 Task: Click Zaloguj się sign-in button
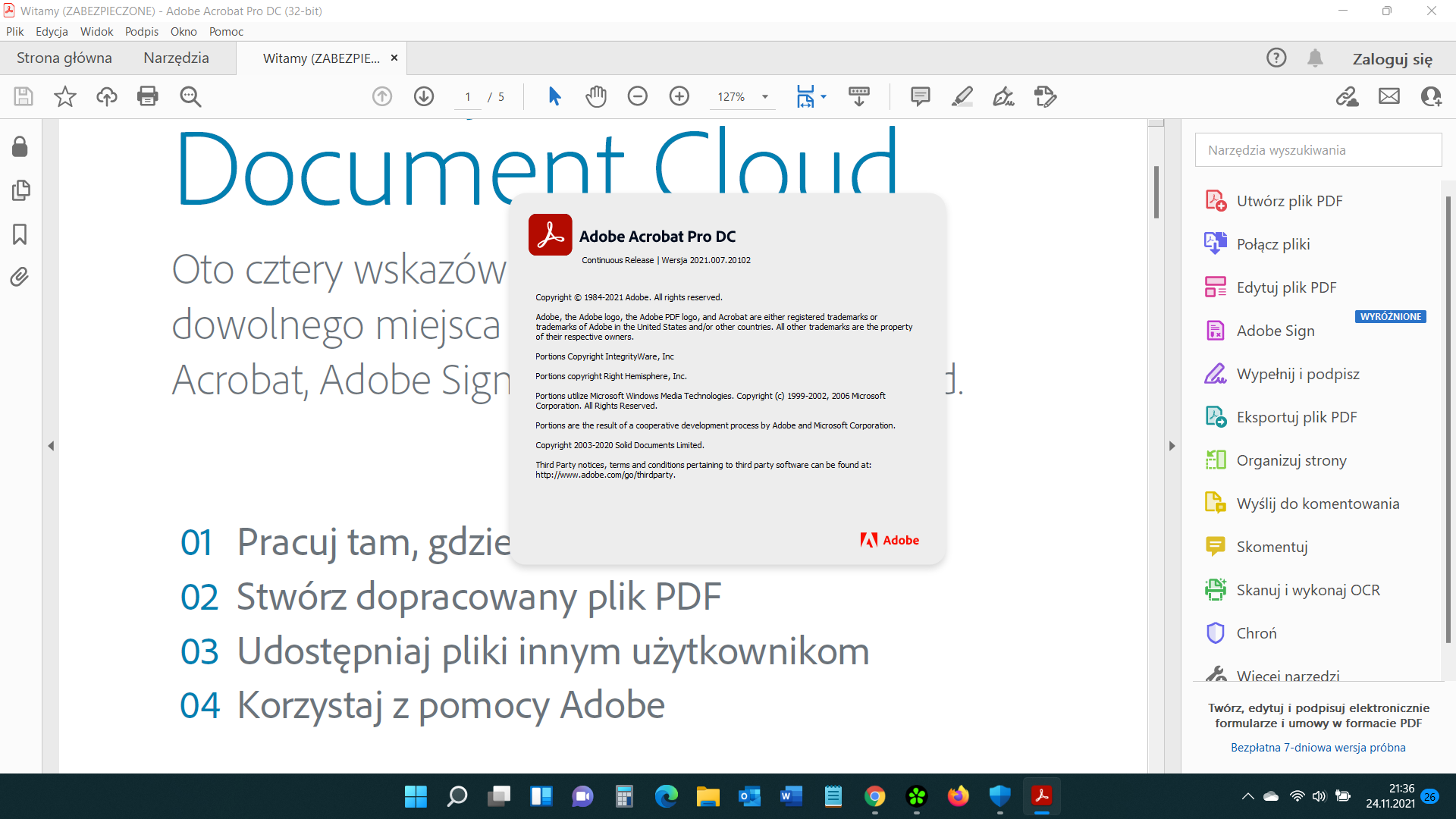(x=1392, y=58)
